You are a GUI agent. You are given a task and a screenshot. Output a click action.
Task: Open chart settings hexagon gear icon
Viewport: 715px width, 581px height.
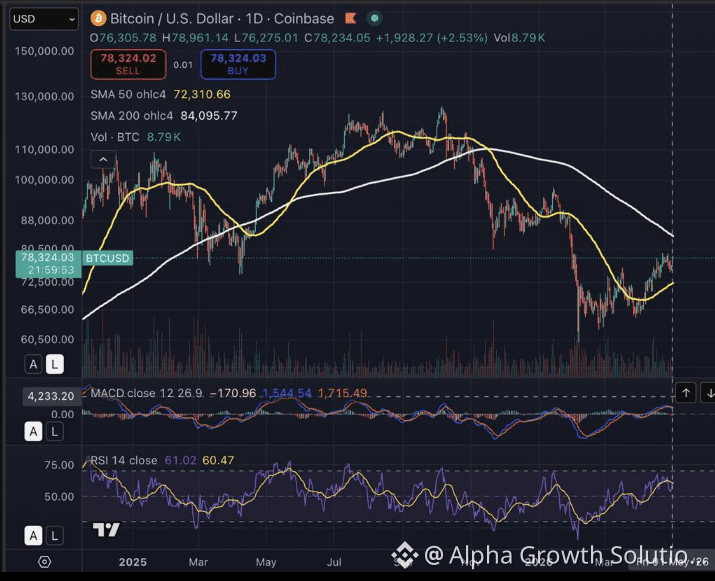coord(44,562)
